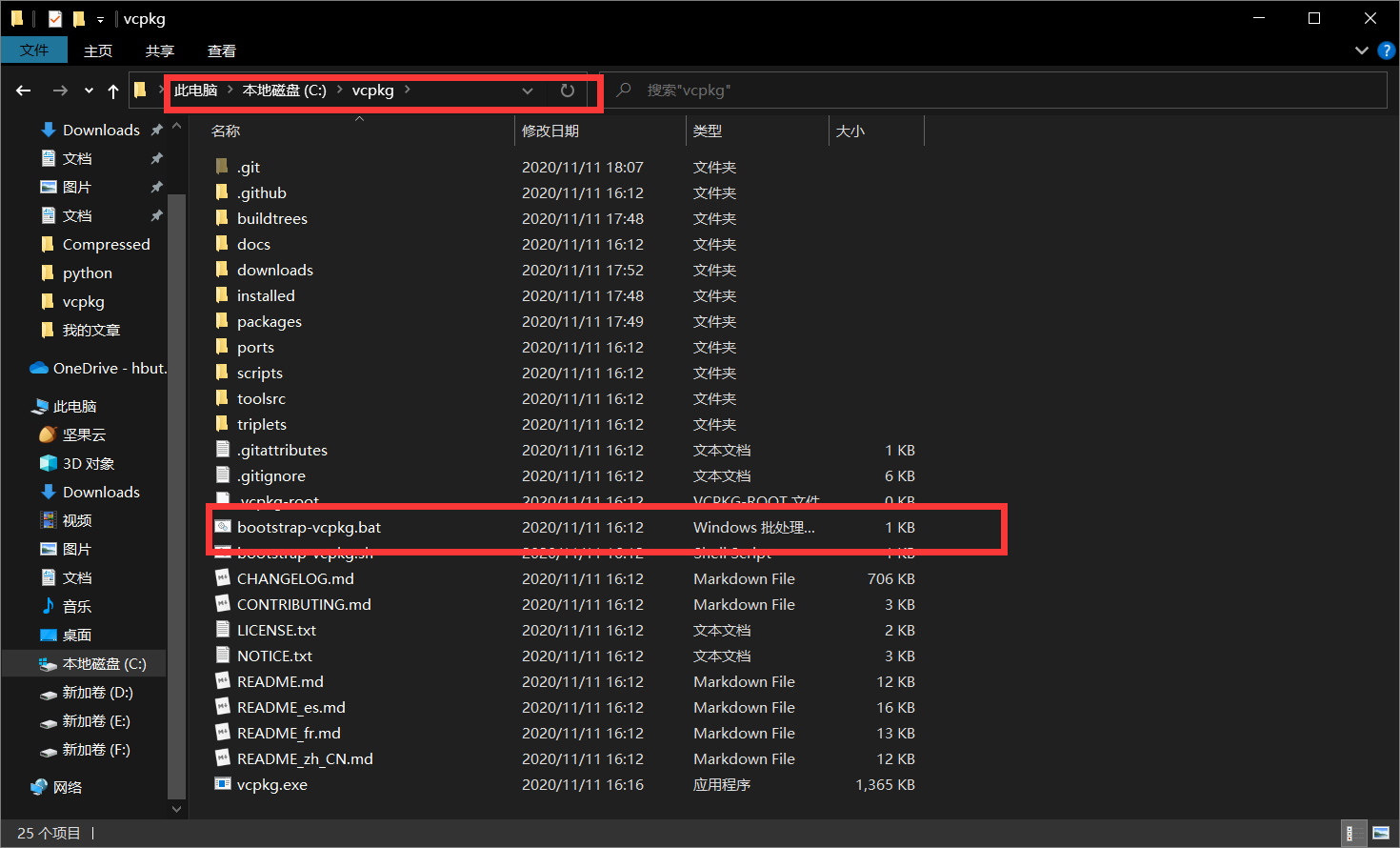
Task: Open address bar history dropdown
Action: point(528,91)
